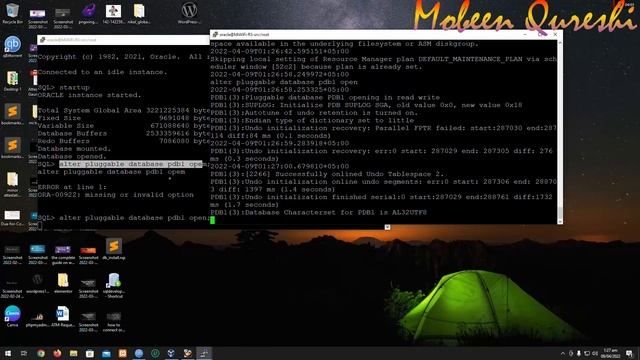
Task: Open the db_install.rsp Sublime file
Action: click(x=114, y=249)
